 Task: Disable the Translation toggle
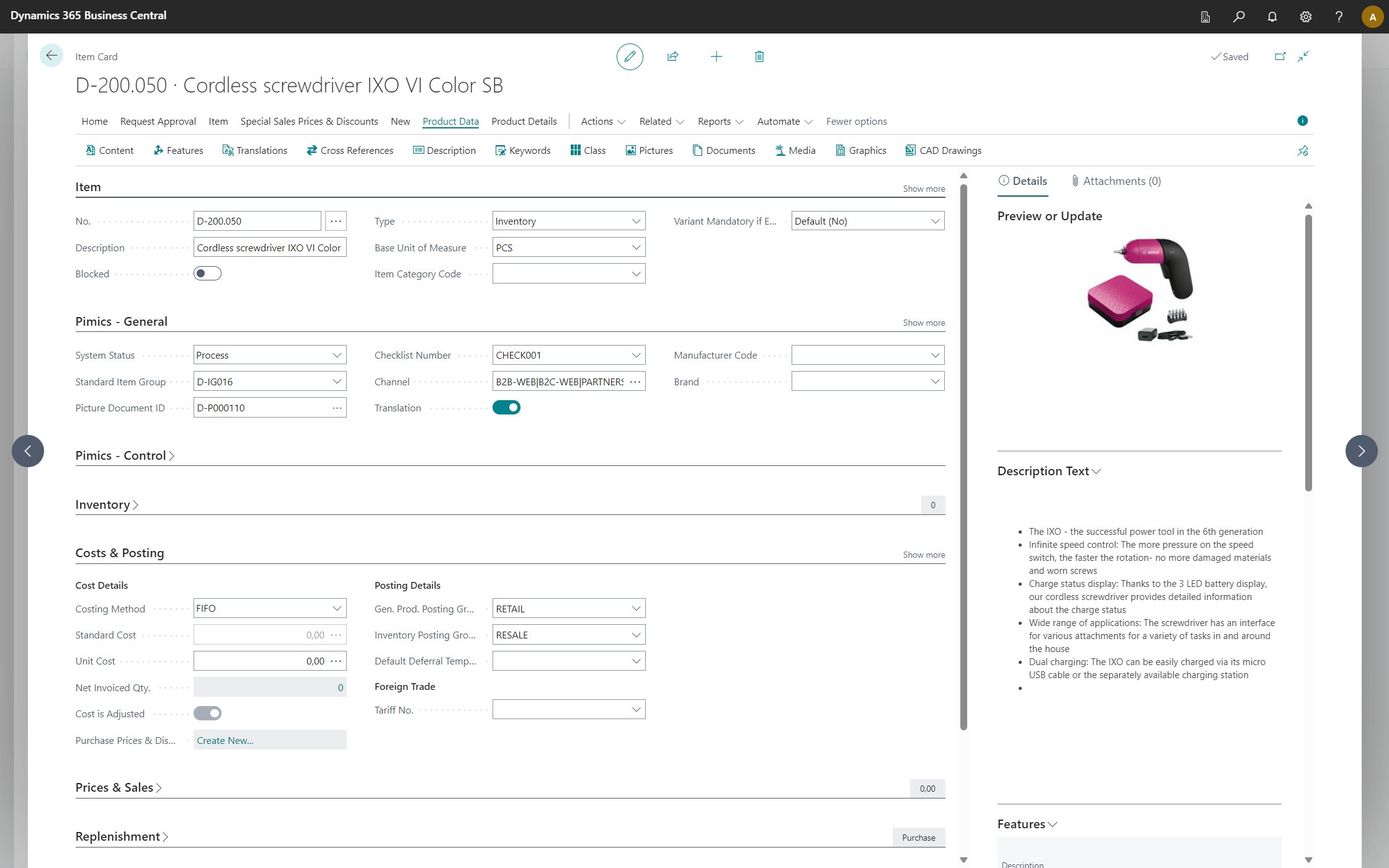pyautogui.click(x=506, y=408)
